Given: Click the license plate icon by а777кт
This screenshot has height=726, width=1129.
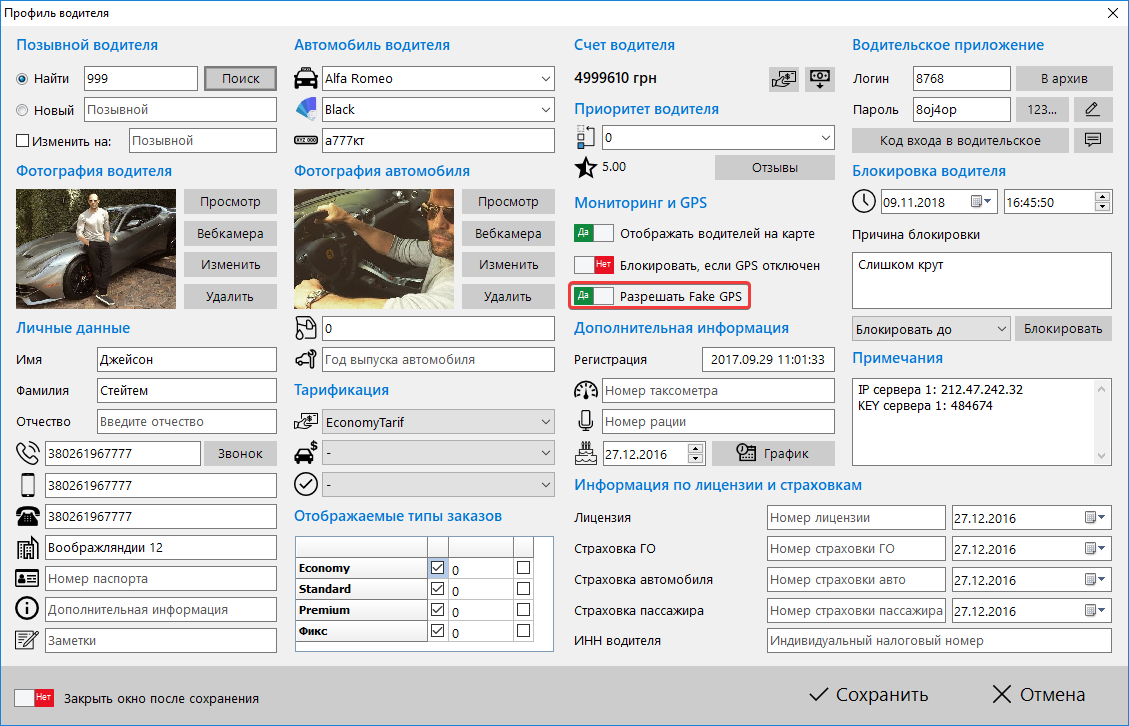Looking at the screenshot, I should (x=306, y=140).
